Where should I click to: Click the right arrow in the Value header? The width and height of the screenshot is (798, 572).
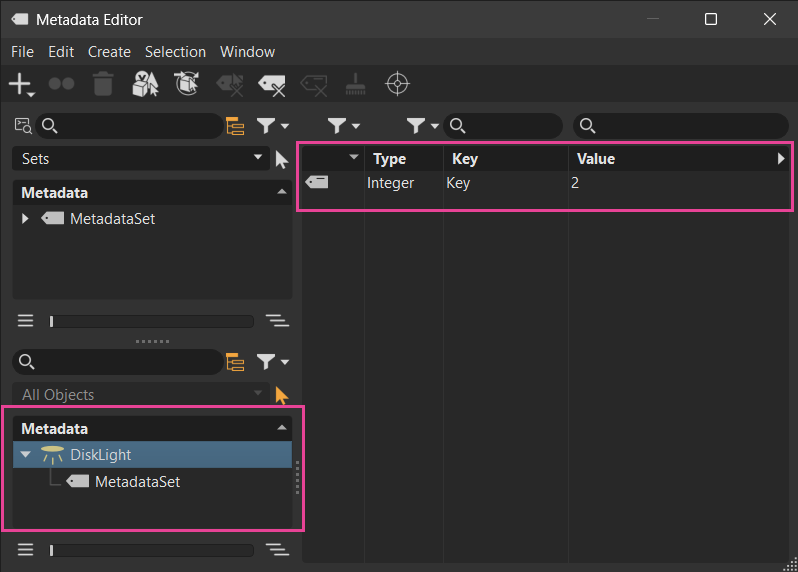[781, 158]
